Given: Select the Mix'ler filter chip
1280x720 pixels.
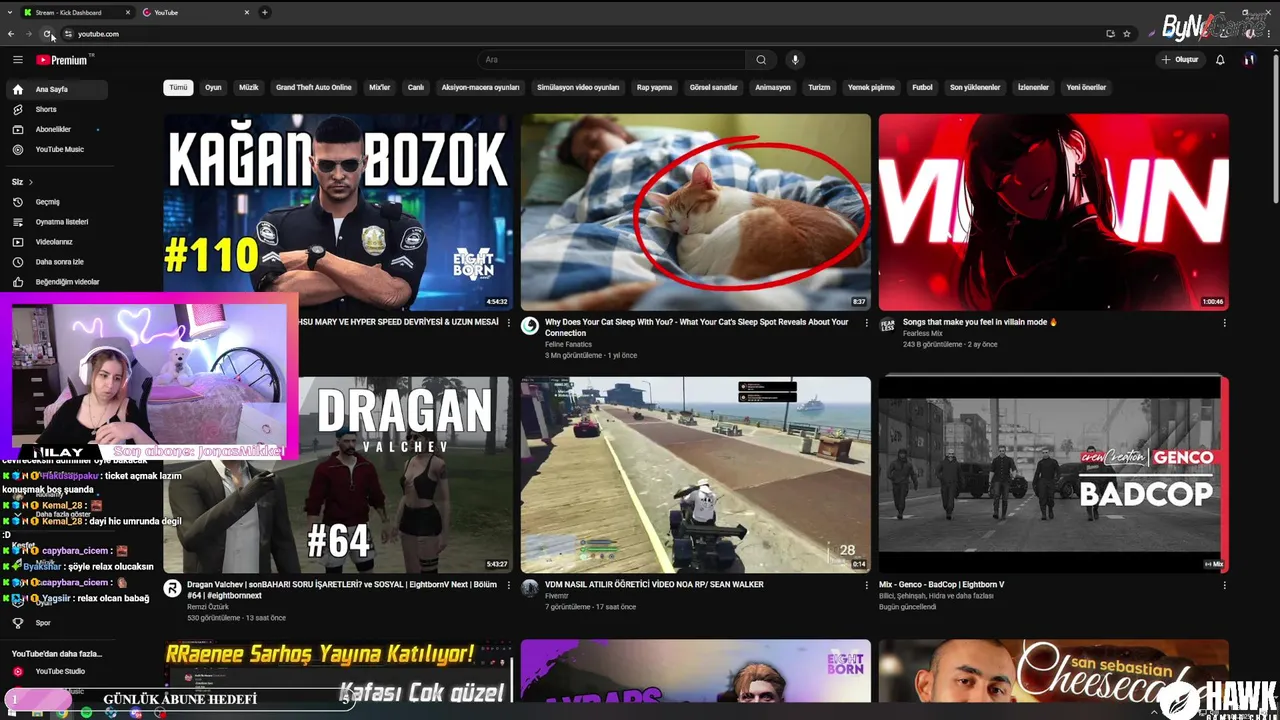Looking at the screenshot, I should tap(380, 87).
